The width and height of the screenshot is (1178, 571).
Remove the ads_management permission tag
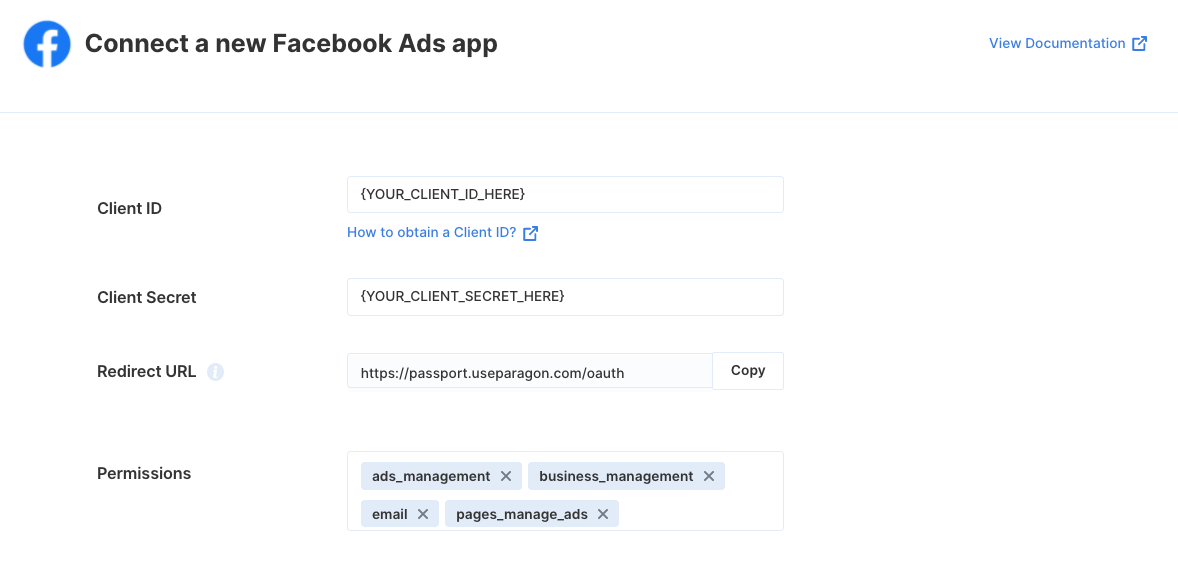506,476
